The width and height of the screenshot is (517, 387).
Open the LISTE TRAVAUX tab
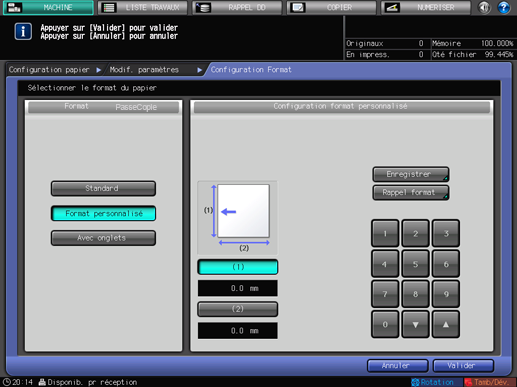(x=143, y=7)
